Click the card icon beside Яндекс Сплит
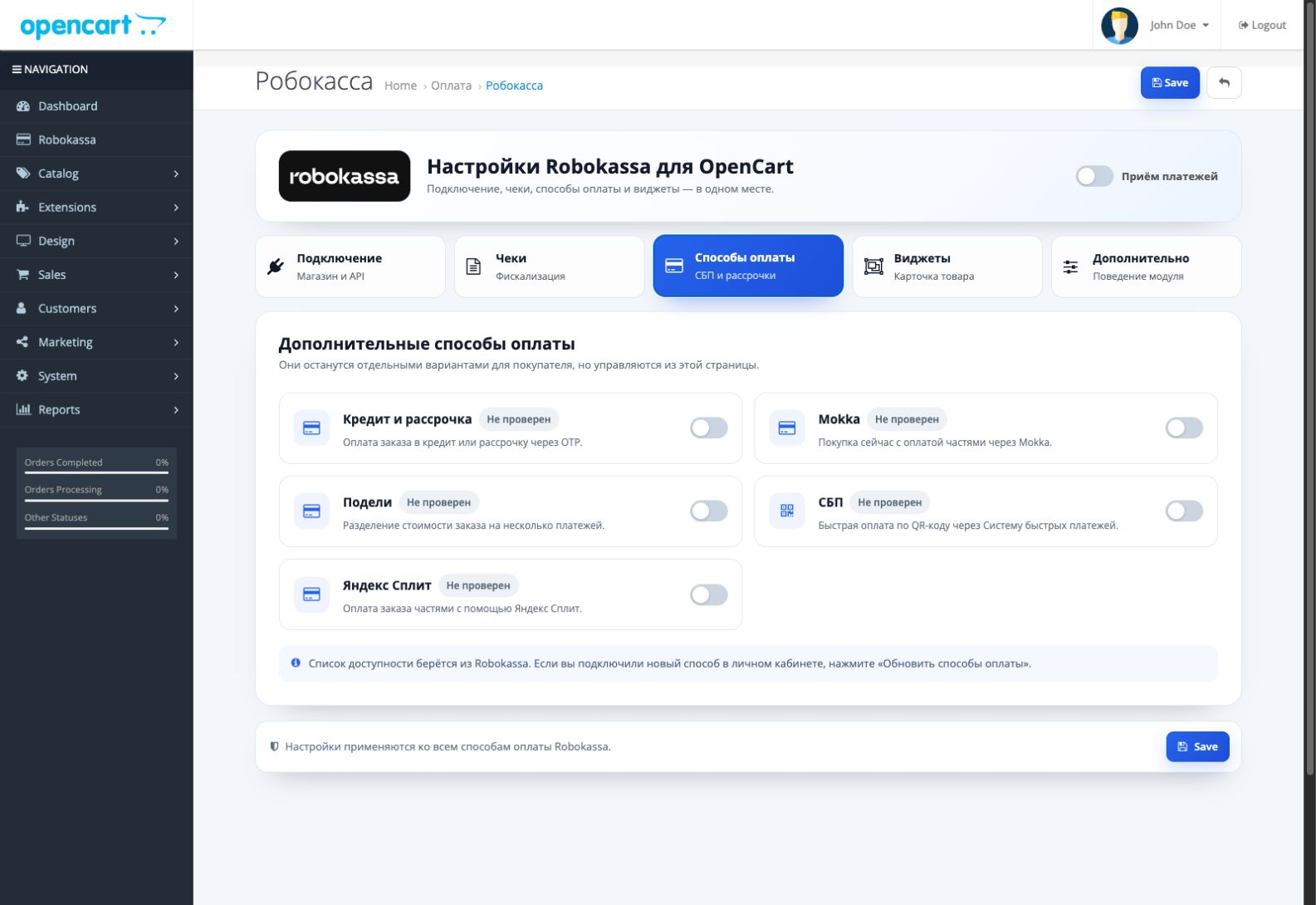The image size is (1316, 905). click(x=312, y=594)
